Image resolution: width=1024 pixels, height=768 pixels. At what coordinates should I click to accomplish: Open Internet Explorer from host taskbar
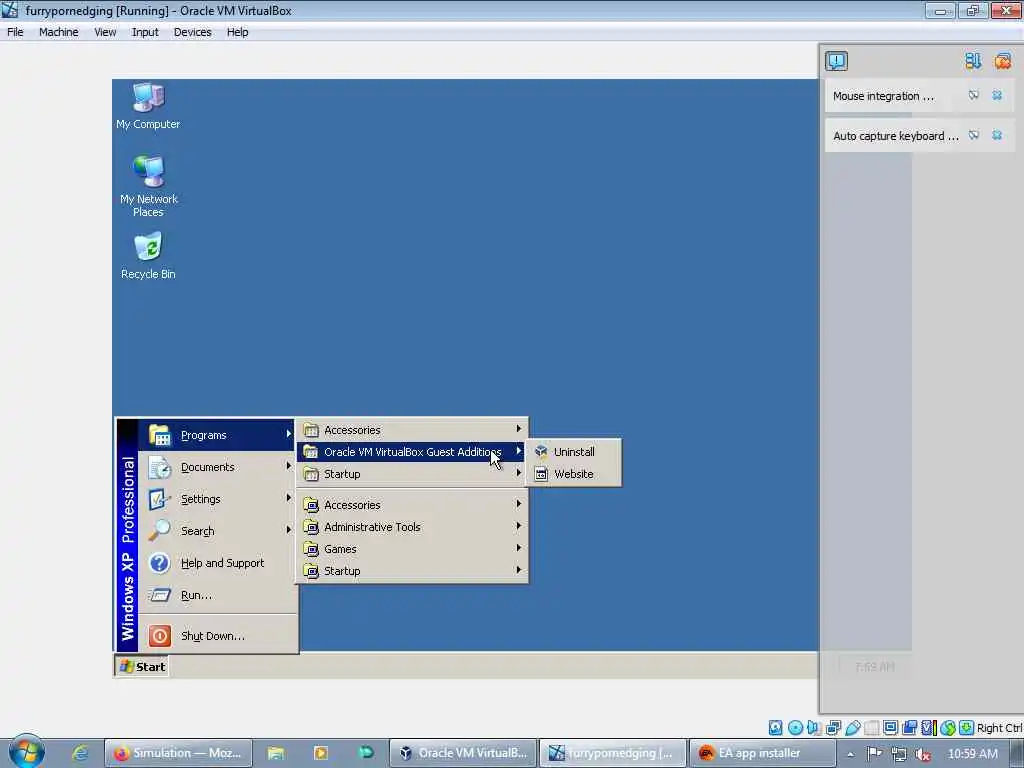(80, 753)
